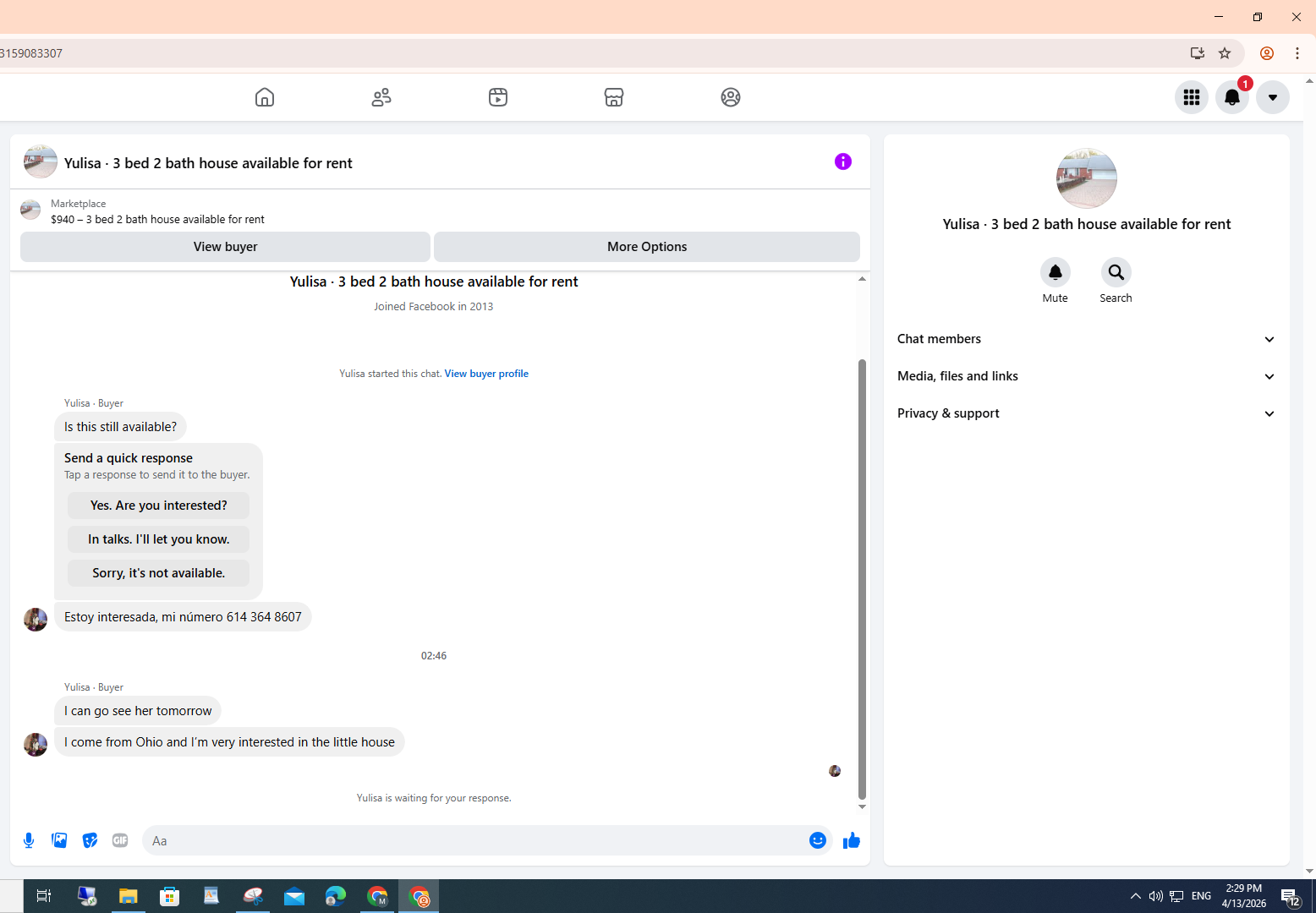The height and width of the screenshot is (913, 1316).
Task: Open the Chrome profile icon
Action: (1267, 53)
